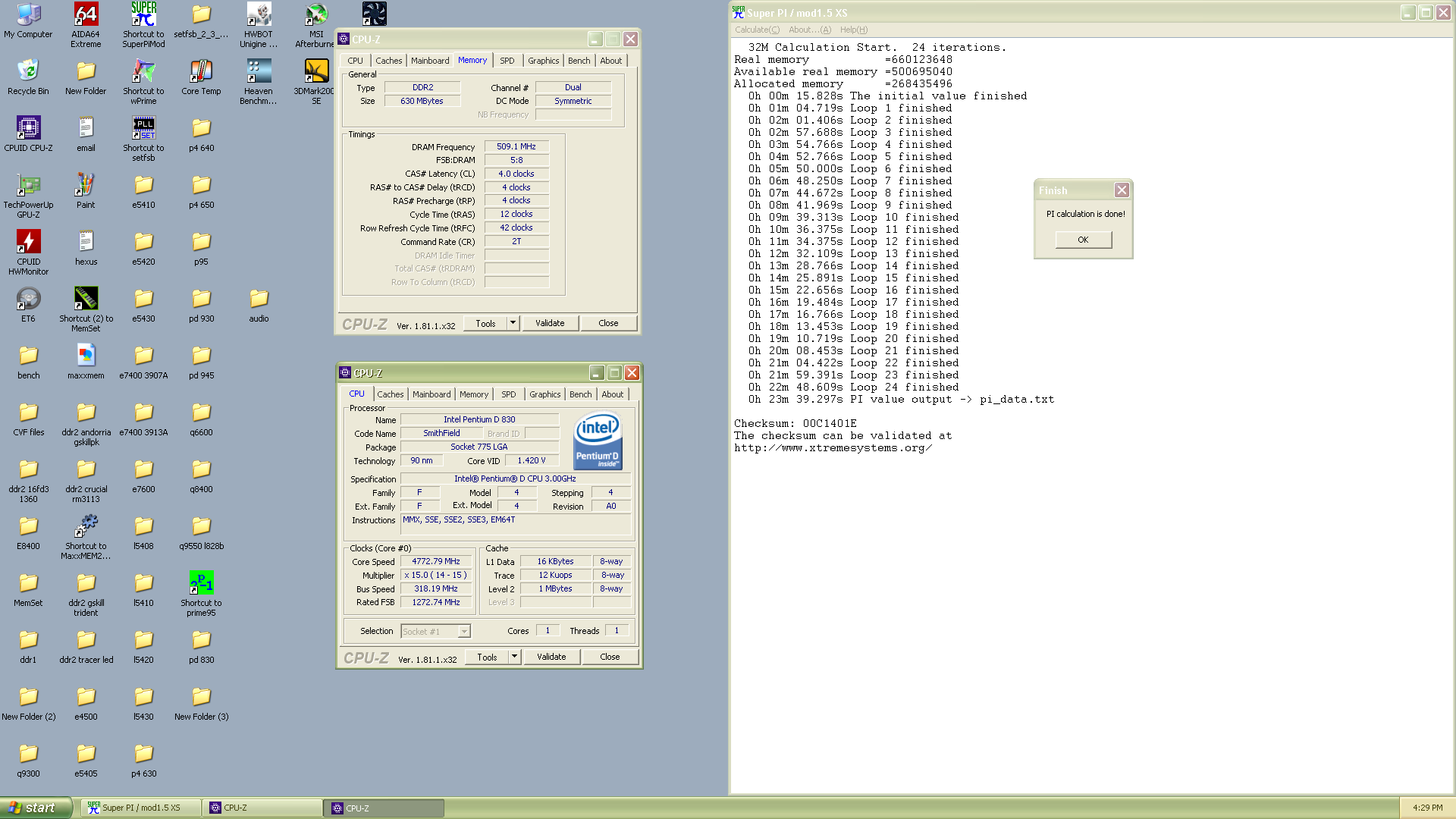1456x819 pixels.
Task: Click Validate in lower CPU-Z window
Action: pos(551,657)
